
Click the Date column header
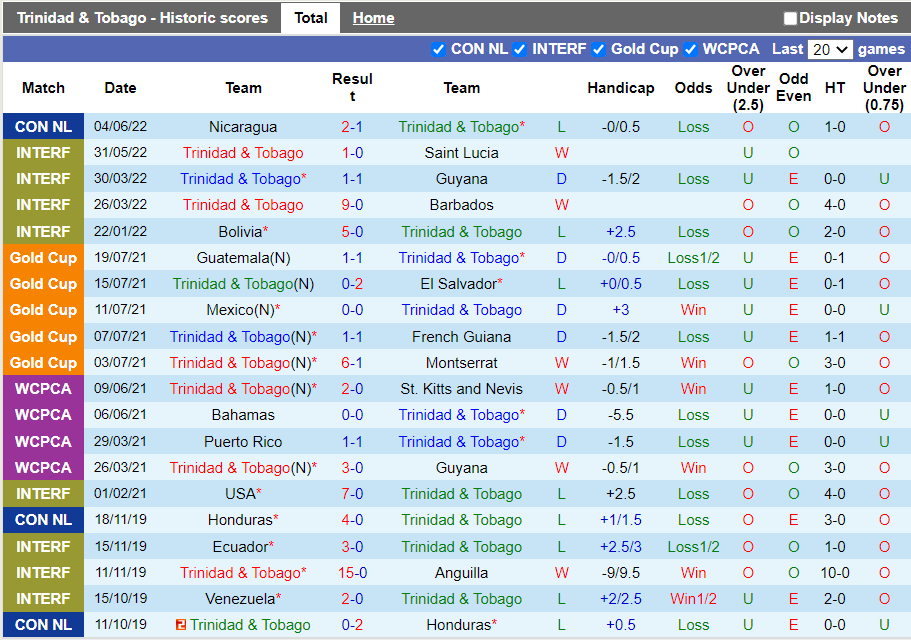coord(120,88)
